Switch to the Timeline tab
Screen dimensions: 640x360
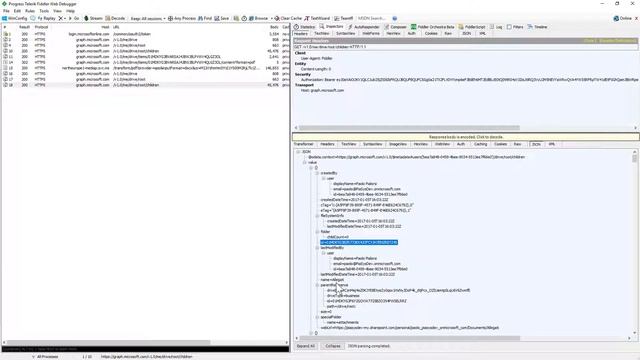pos(537,27)
